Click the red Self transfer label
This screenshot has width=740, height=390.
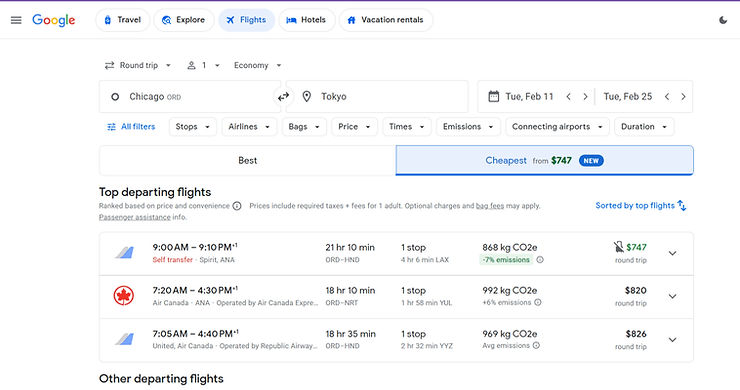tap(173, 260)
